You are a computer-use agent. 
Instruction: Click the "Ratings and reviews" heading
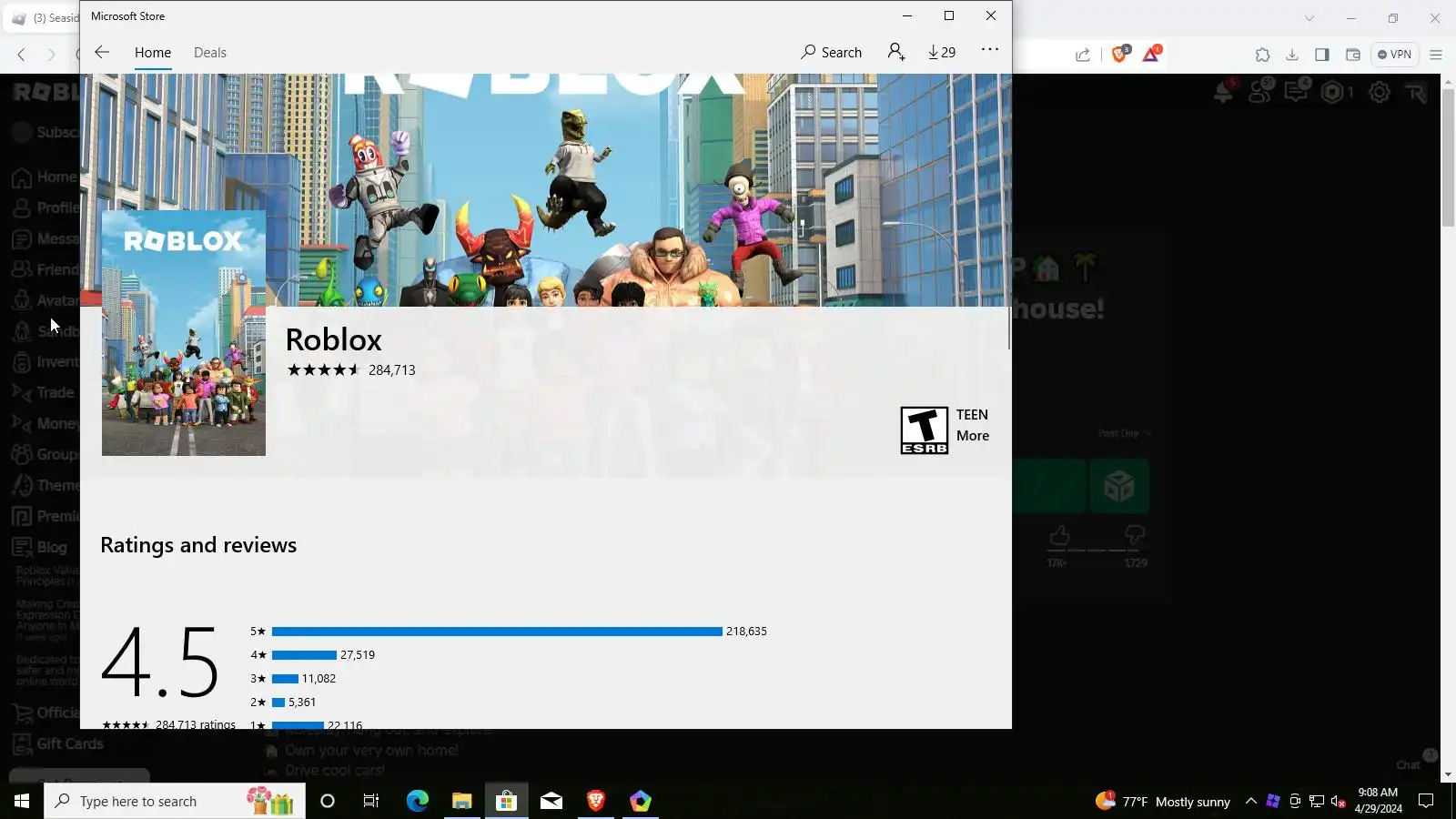point(198,545)
